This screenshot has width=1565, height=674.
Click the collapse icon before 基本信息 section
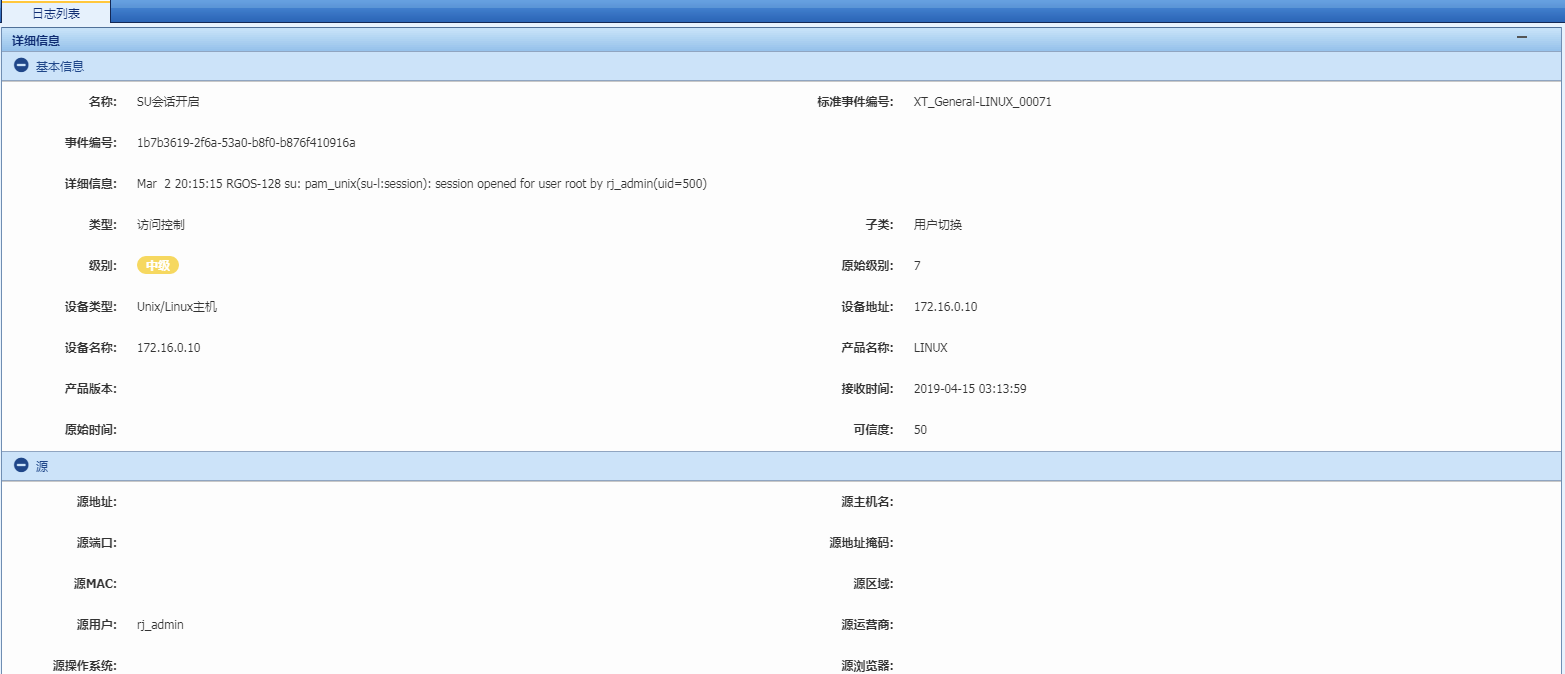20,65
